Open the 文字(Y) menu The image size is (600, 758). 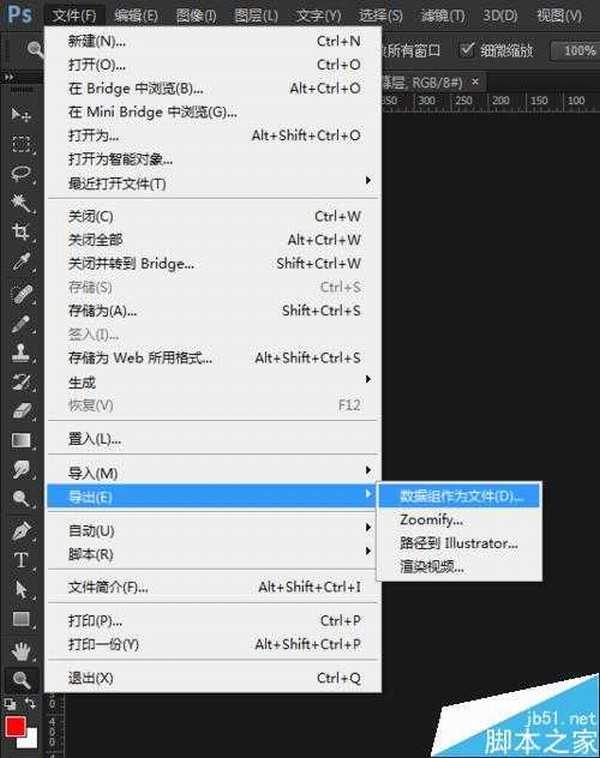coord(318,16)
